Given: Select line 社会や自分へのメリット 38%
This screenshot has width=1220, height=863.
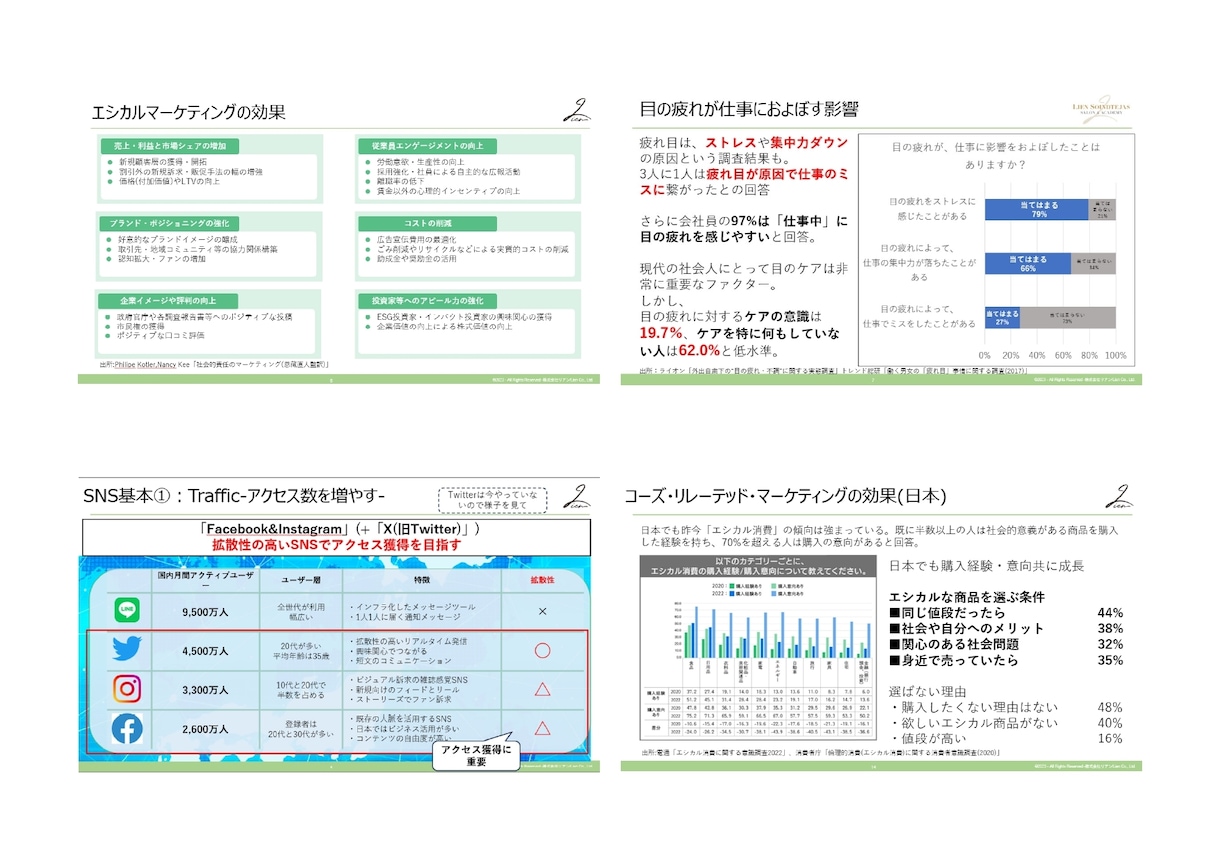Looking at the screenshot, I should point(1006,628).
